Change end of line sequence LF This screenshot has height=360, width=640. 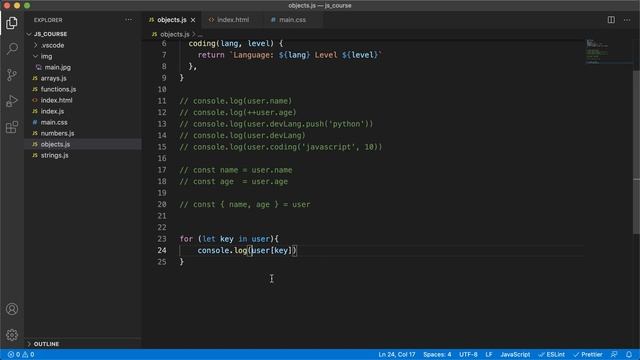pyautogui.click(x=489, y=354)
